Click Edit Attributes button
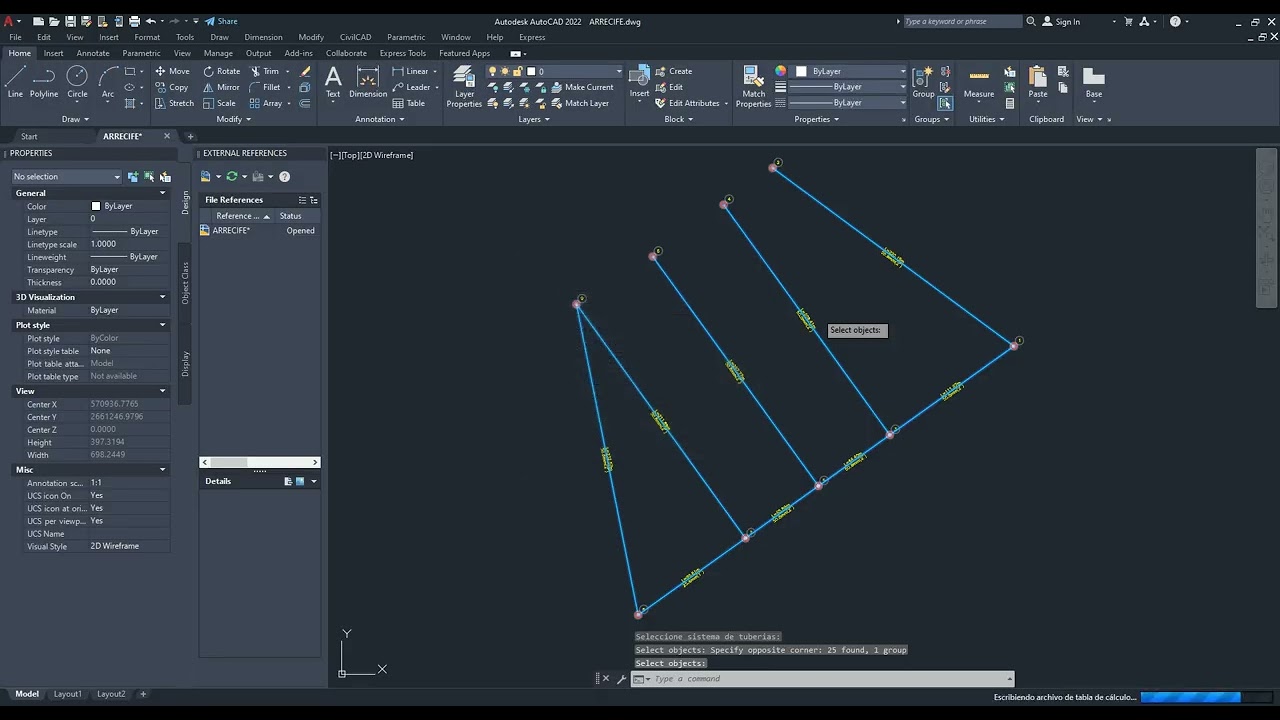 click(687, 103)
